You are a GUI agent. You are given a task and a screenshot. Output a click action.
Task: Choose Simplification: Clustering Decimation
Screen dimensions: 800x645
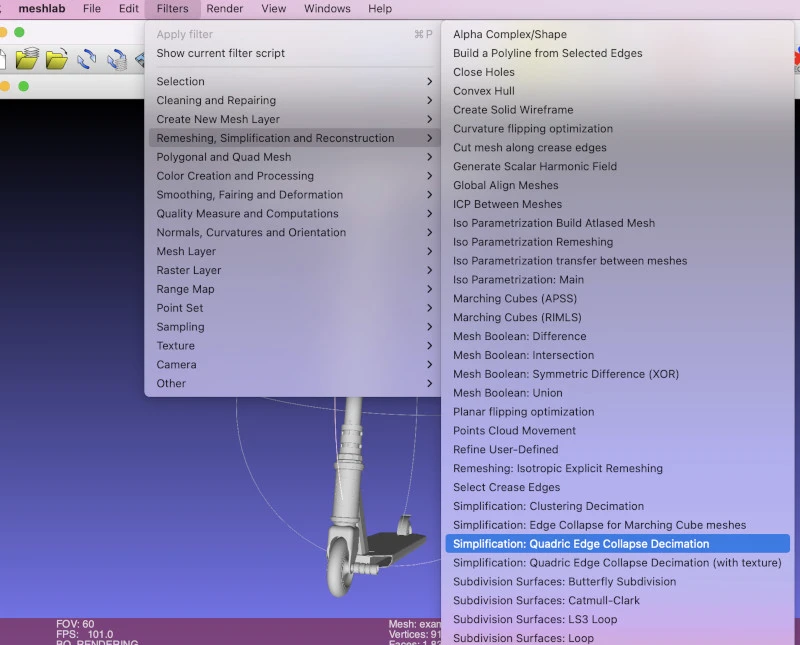tap(617, 506)
